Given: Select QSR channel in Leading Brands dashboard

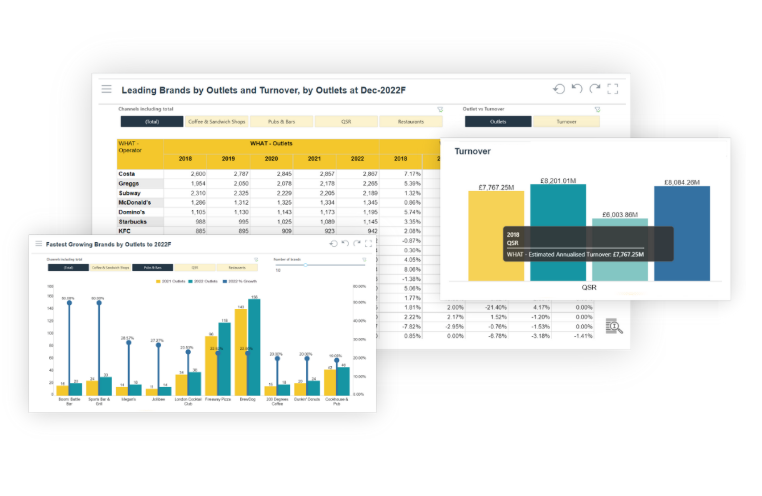Looking at the screenshot, I should [x=345, y=122].
